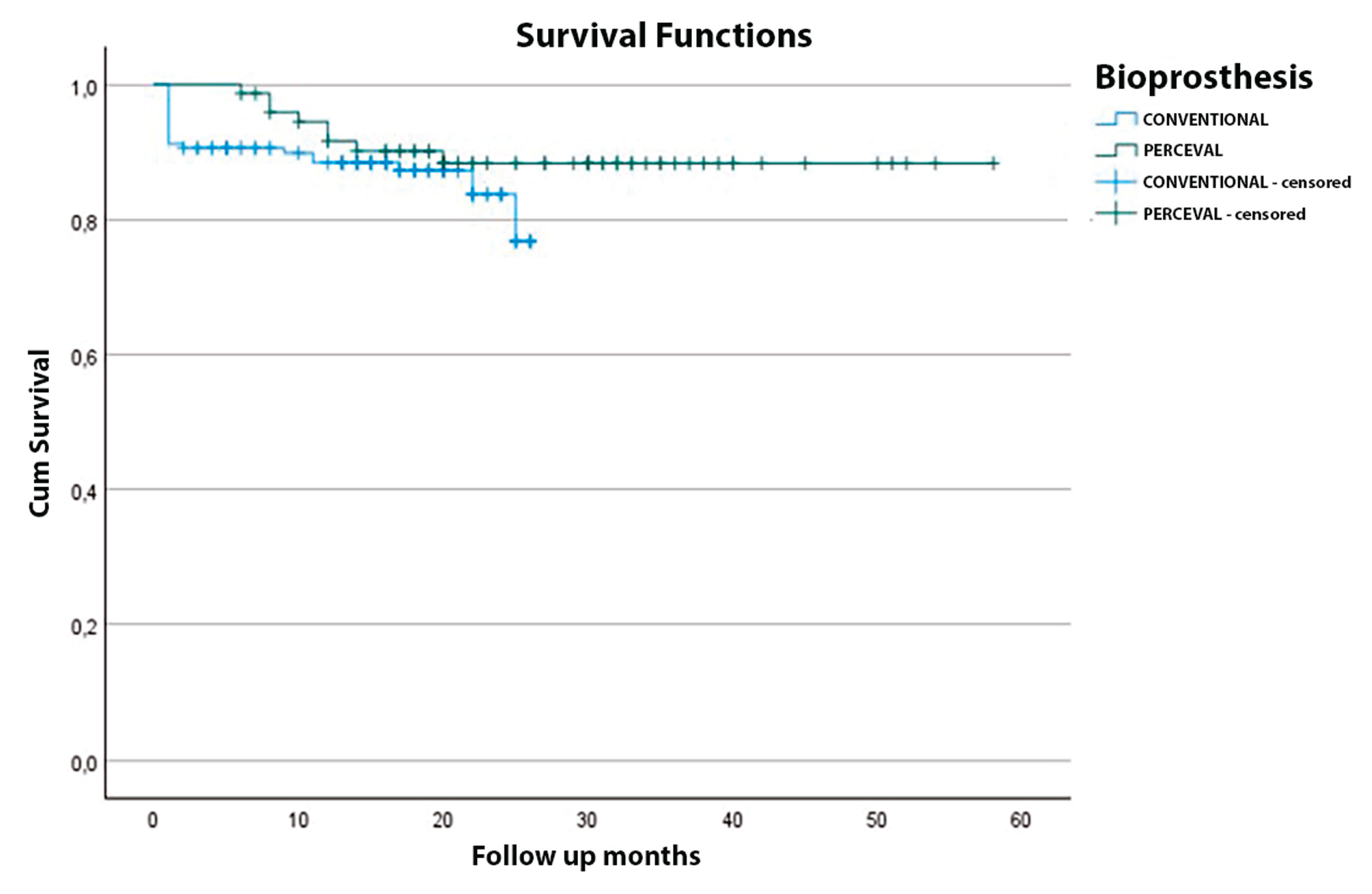
Task: Click the 0,8 tick label on y-axis
Action: click(83, 223)
